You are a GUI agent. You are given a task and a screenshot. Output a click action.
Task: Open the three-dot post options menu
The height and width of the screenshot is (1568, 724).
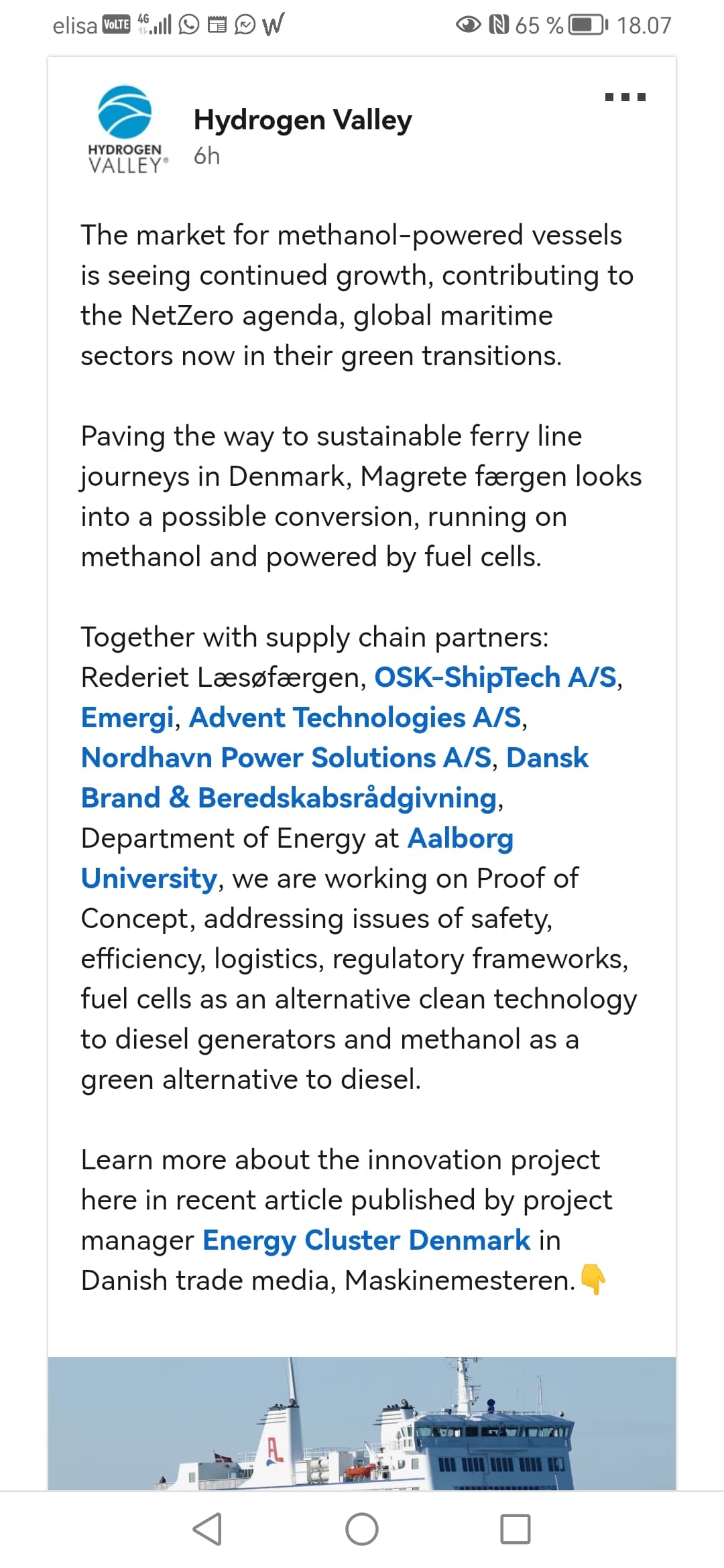click(625, 97)
